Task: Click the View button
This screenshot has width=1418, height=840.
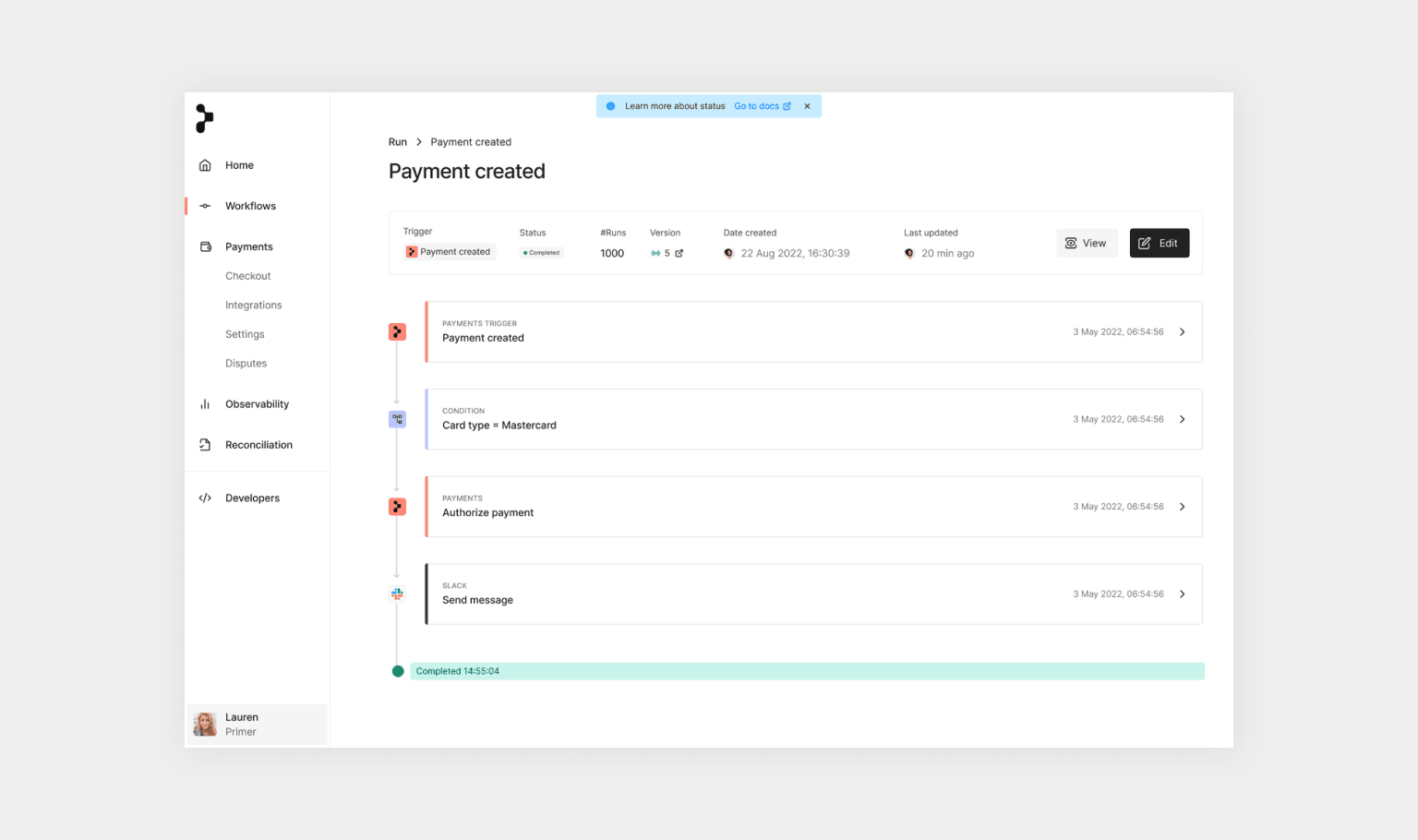Action: pos(1087,243)
